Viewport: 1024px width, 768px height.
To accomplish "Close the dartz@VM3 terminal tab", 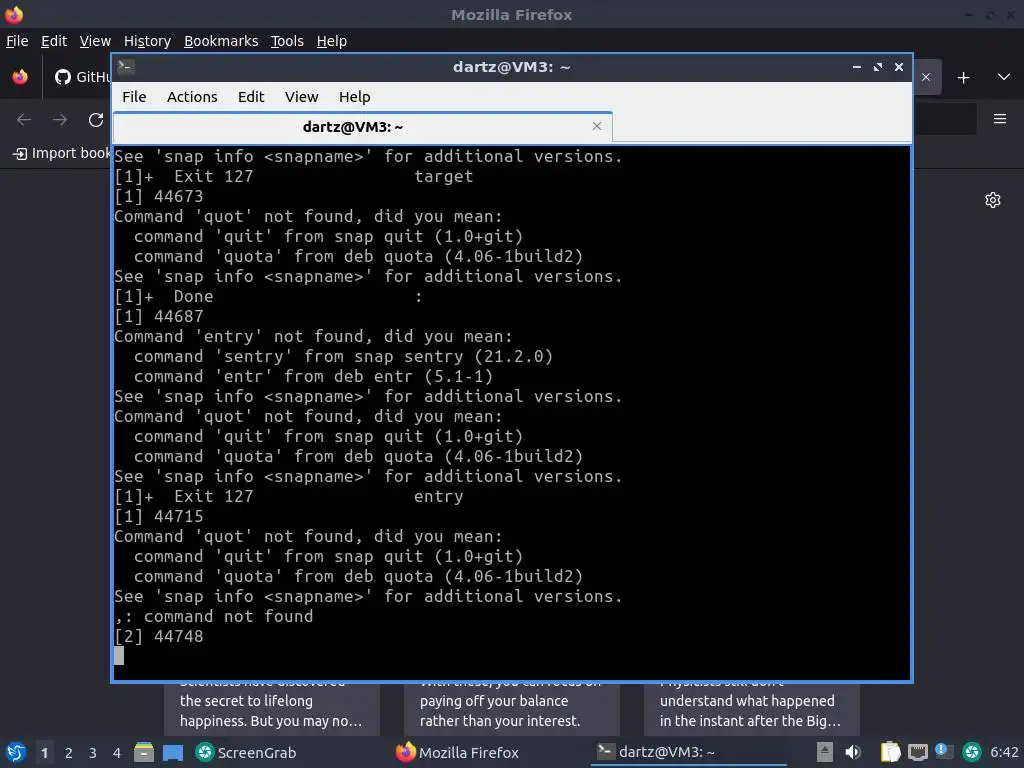I will (596, 126).
